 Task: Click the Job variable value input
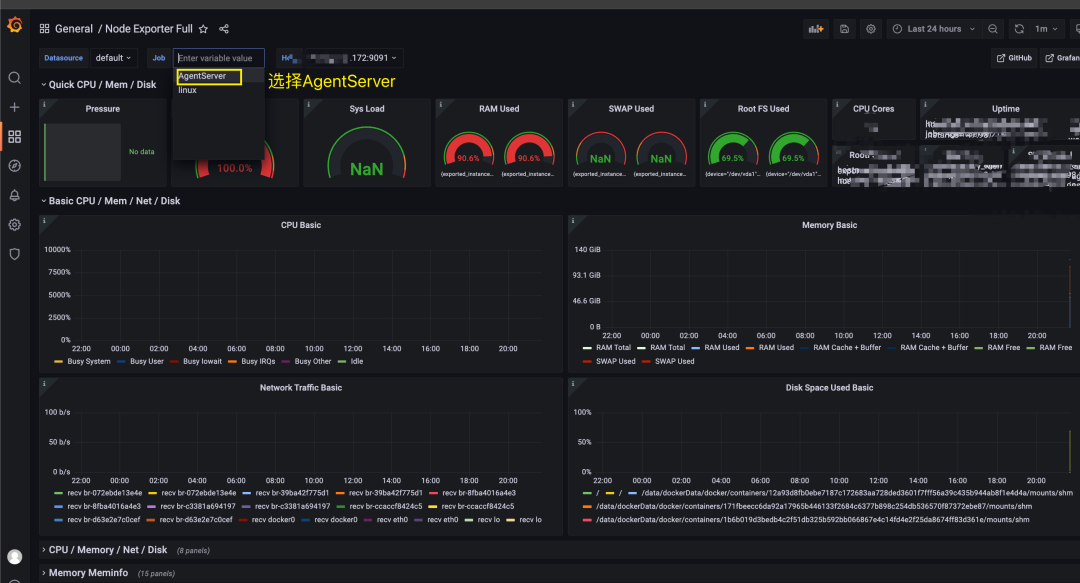[x=218, y=58]
